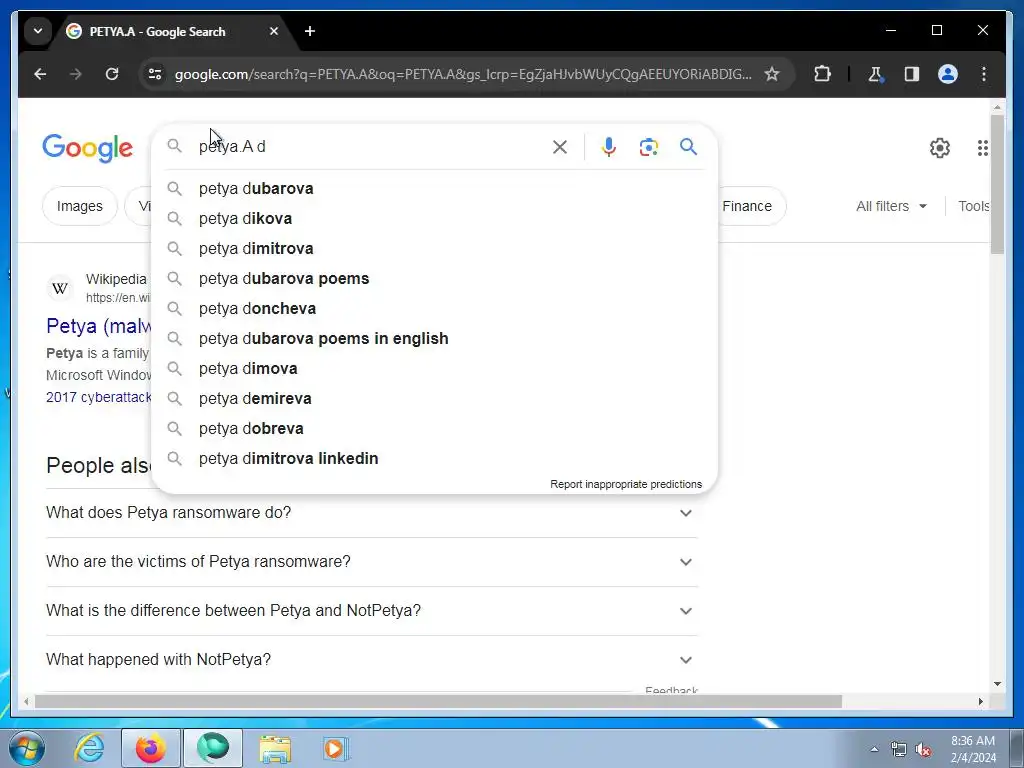Open a new tab with the plus button
Image resolution: width=1024 pixels, height=768 pixels.
pyautogui.click(x=310, y=31)
